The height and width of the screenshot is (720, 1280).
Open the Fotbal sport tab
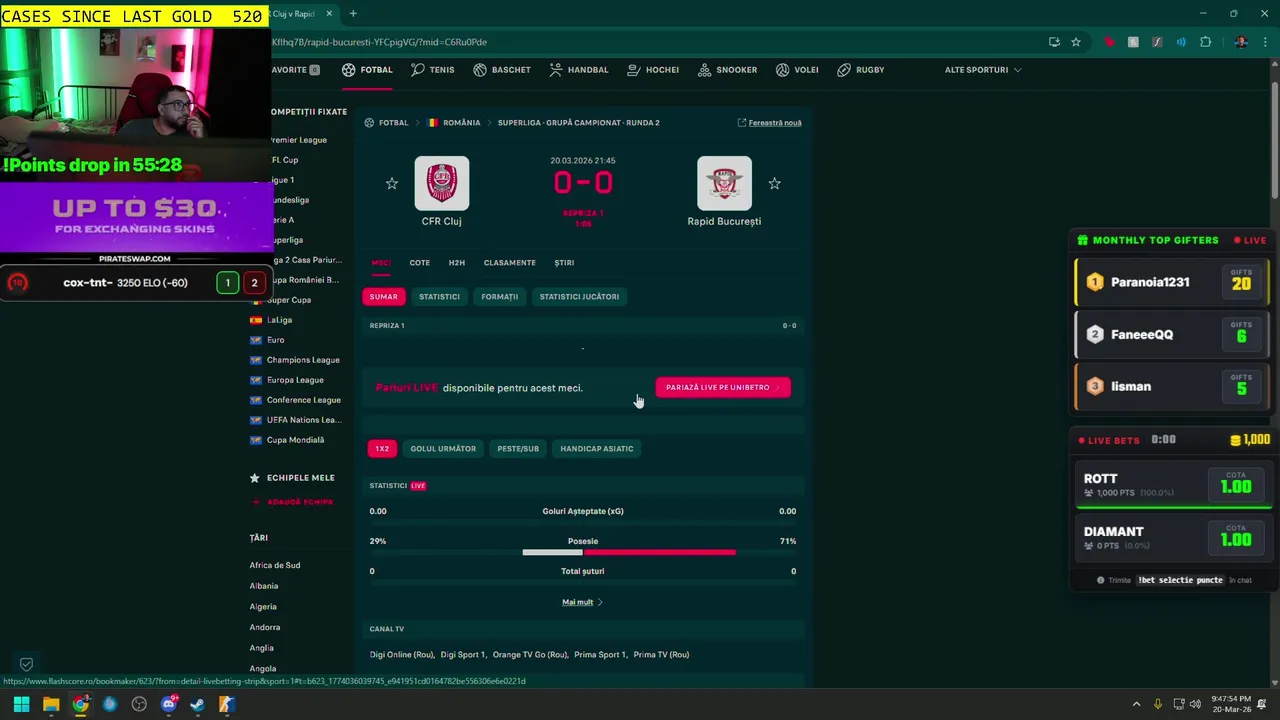click(x=367, y=70)
